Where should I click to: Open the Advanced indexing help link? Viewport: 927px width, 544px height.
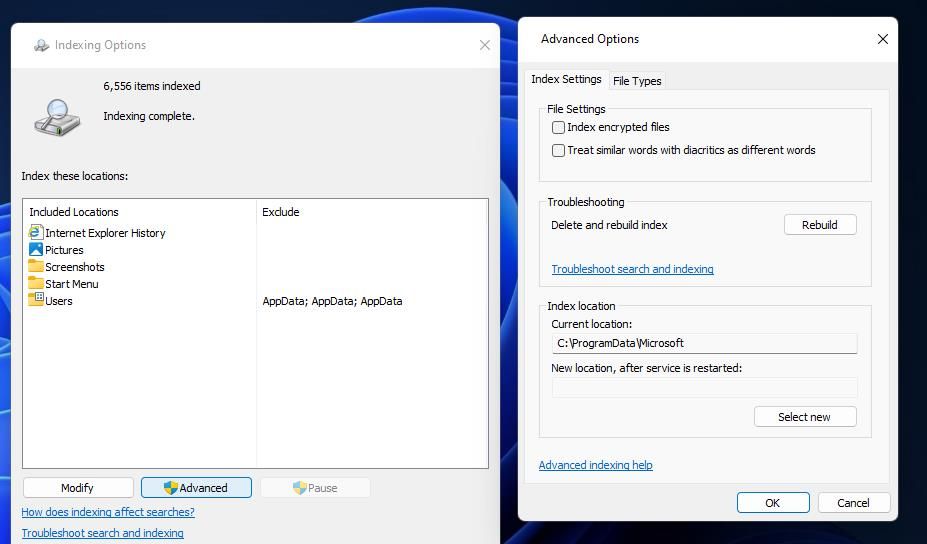pyautogui.click(x=595, y=465)
